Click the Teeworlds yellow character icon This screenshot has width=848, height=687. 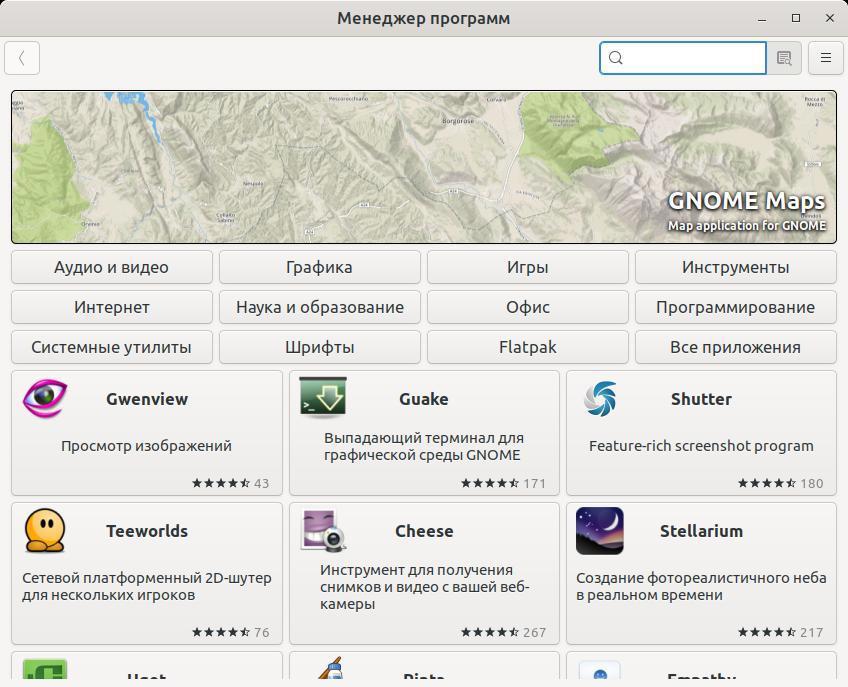(x=45, y=530)
